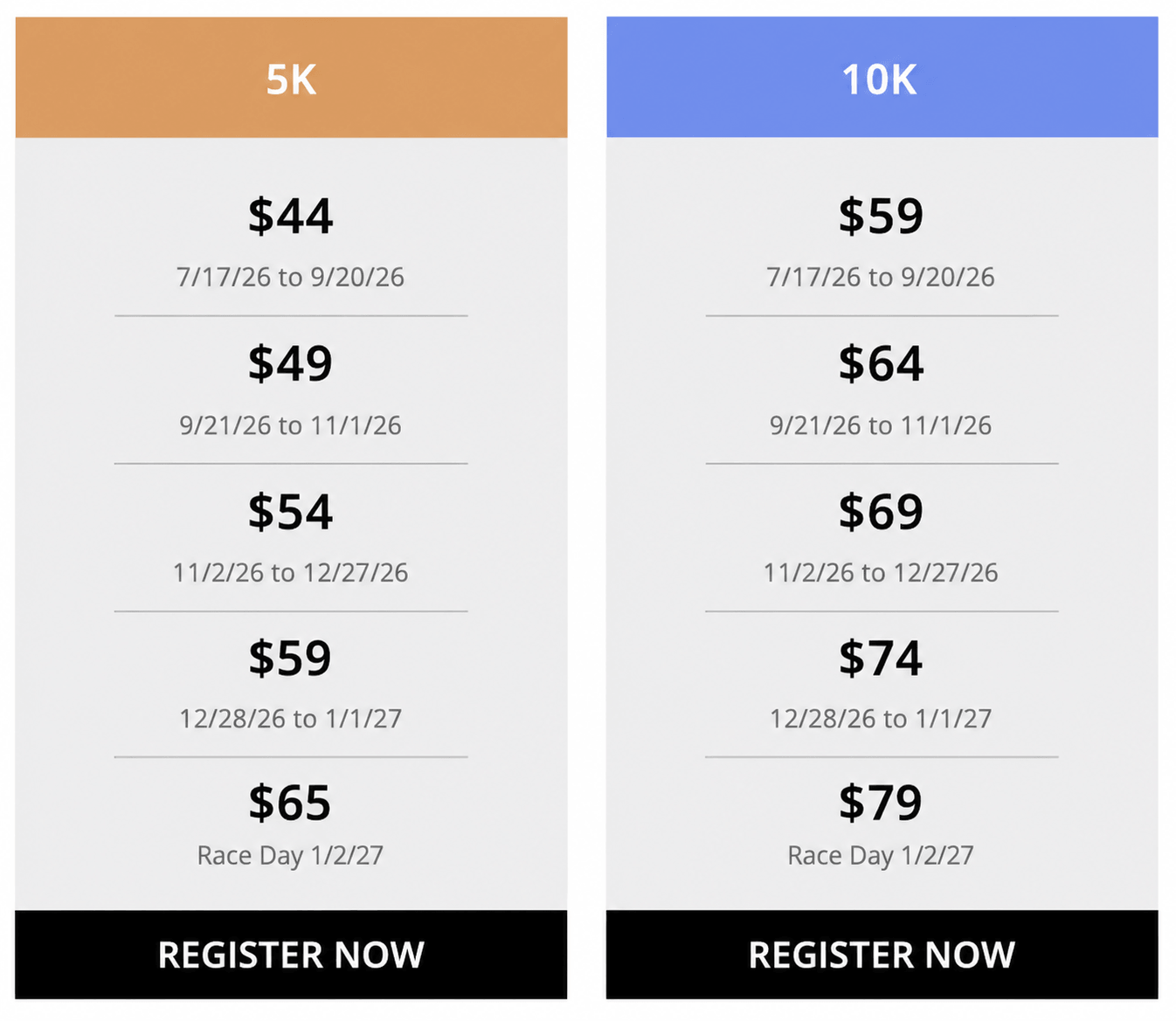Select the blue 10K header

coord(882,78)
